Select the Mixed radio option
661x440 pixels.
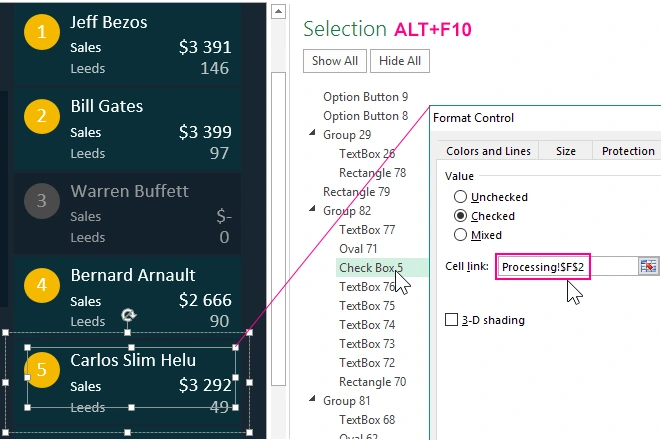pos(461,235)
